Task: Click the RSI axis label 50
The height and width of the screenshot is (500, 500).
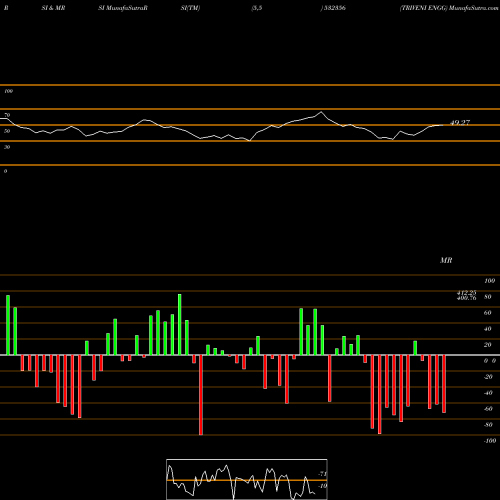Action: tap(7, 131)
